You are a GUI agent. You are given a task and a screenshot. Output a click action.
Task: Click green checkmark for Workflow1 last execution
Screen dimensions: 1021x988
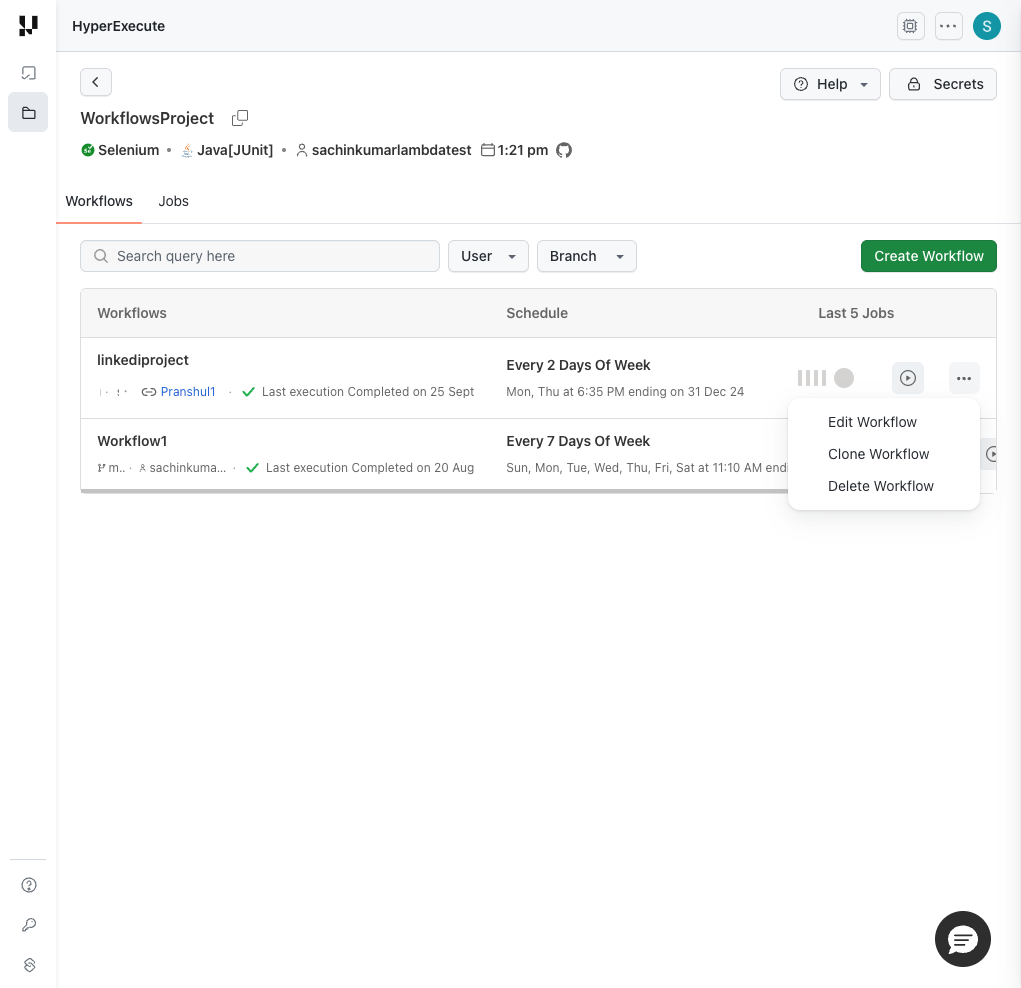[253, 468]
